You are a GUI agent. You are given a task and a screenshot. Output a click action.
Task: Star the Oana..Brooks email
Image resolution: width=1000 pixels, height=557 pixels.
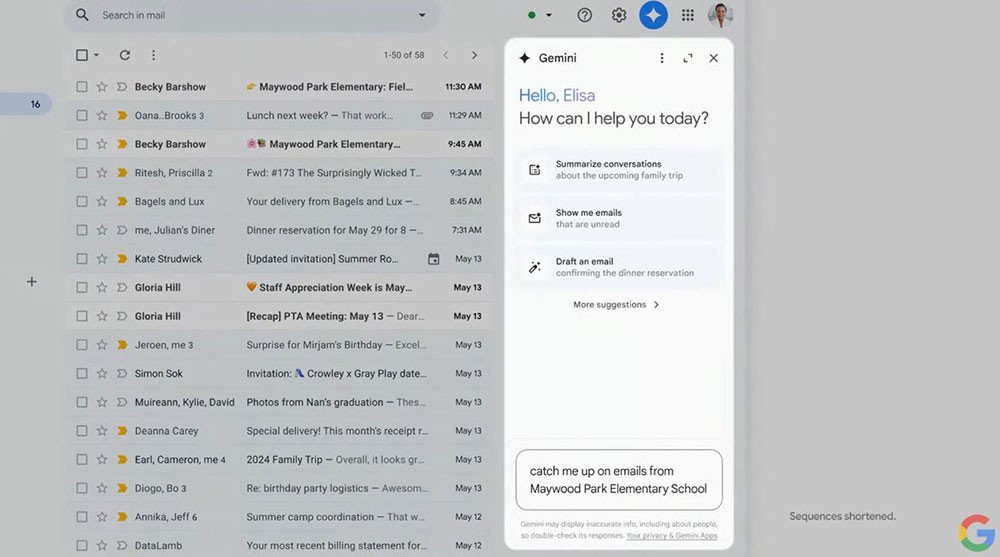102,115
